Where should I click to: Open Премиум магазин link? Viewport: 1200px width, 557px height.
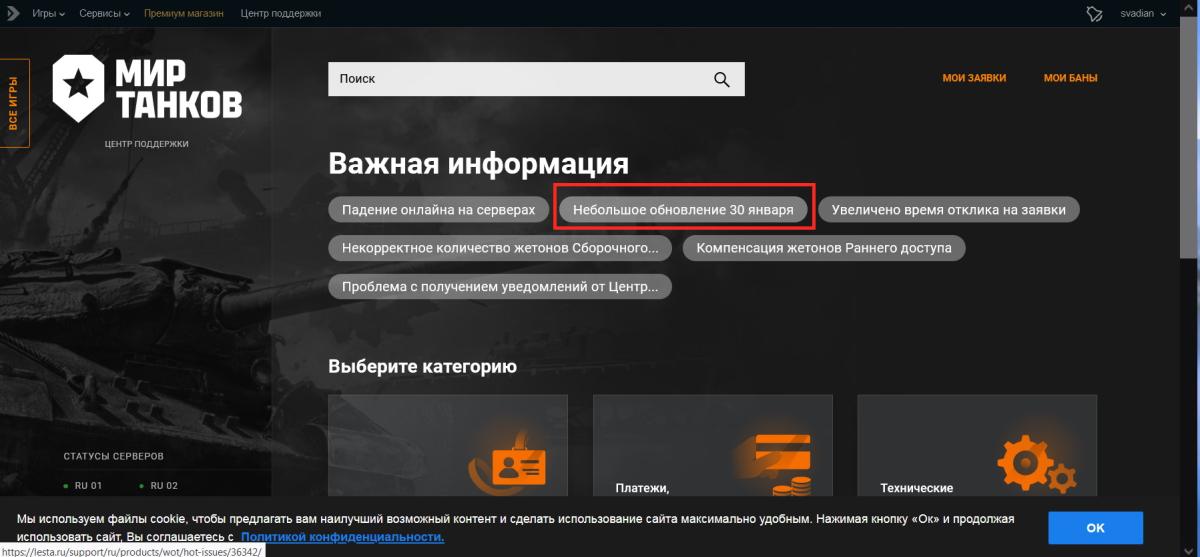coord(185,14)
